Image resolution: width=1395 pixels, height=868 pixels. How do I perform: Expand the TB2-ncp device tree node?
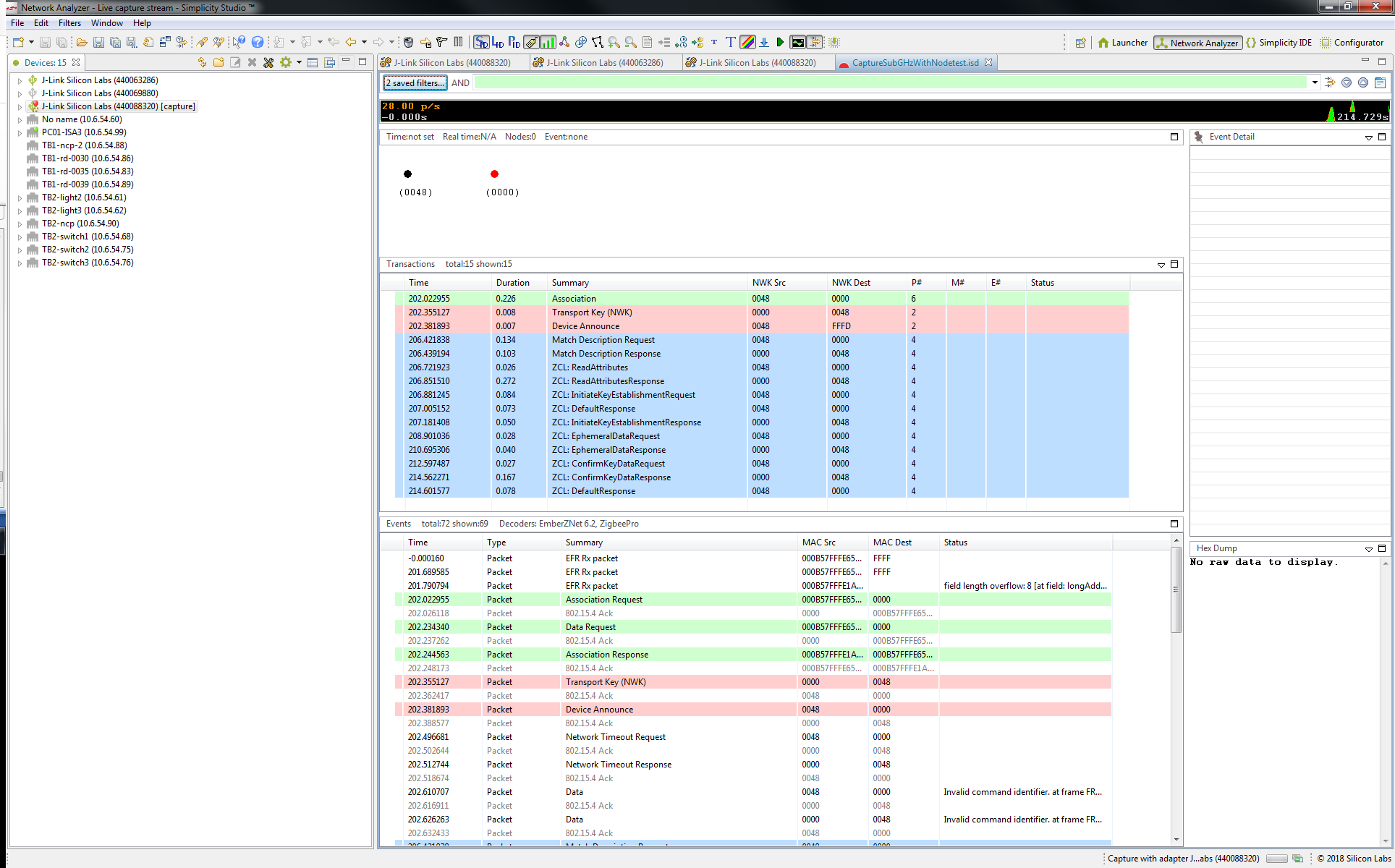[19, 224]
